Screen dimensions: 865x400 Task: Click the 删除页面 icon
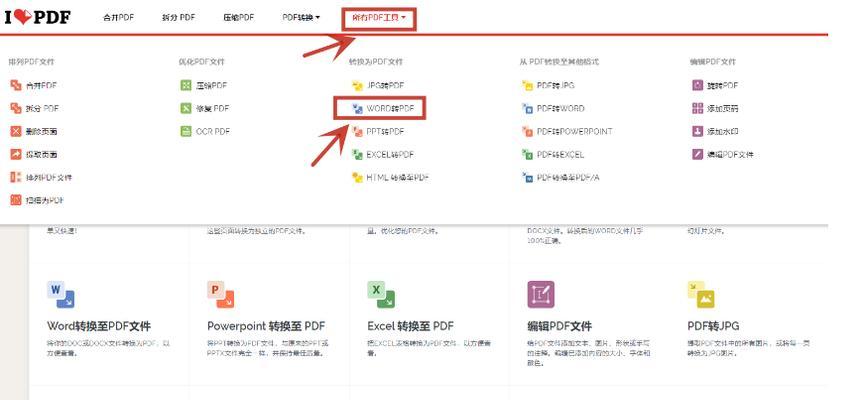tap(15, 131)
